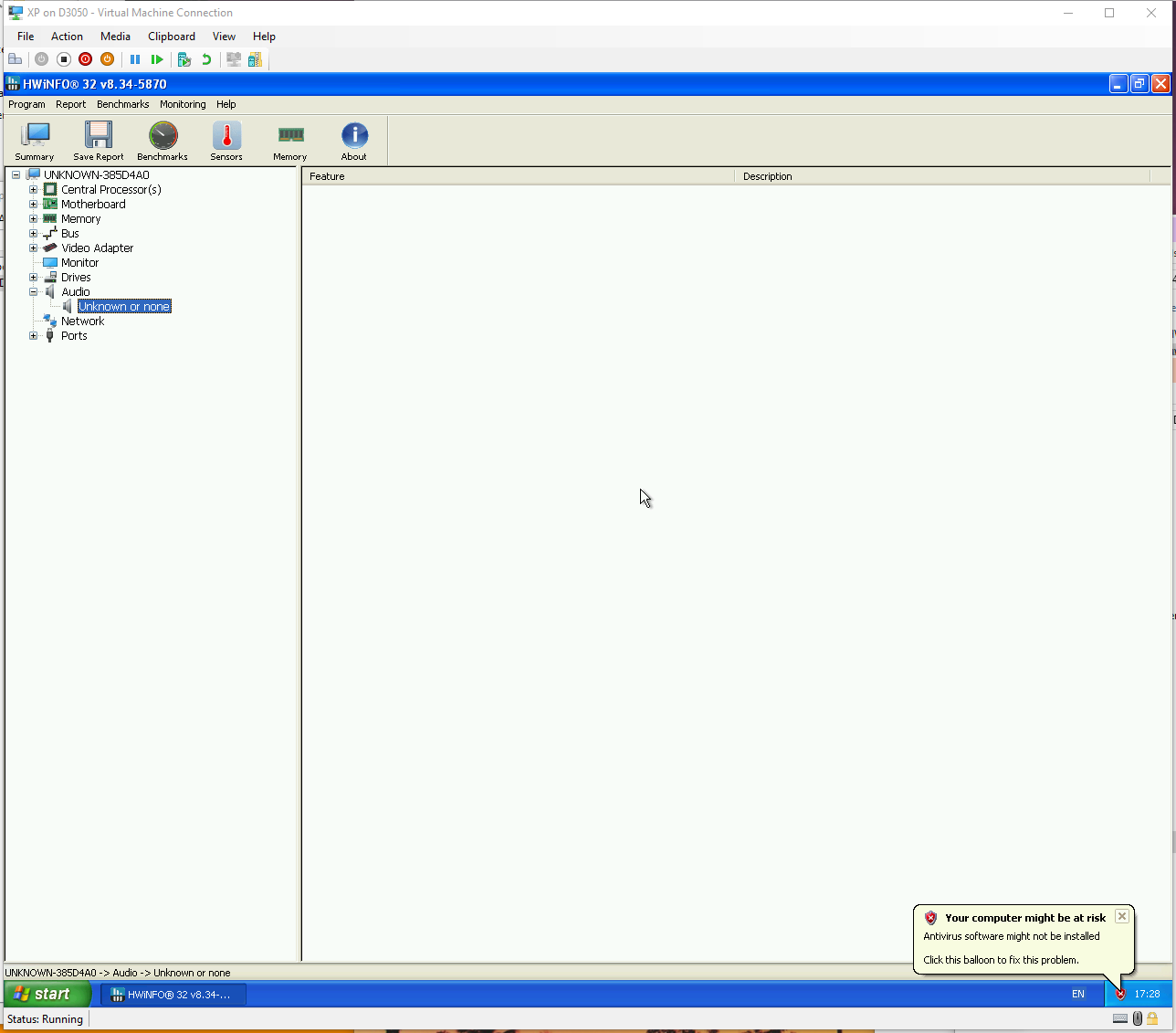Image resolution: width=1176 pixels, height=1033 pixels.
Task: Open the Monitoring menu
Action: (x=183, y=104)
